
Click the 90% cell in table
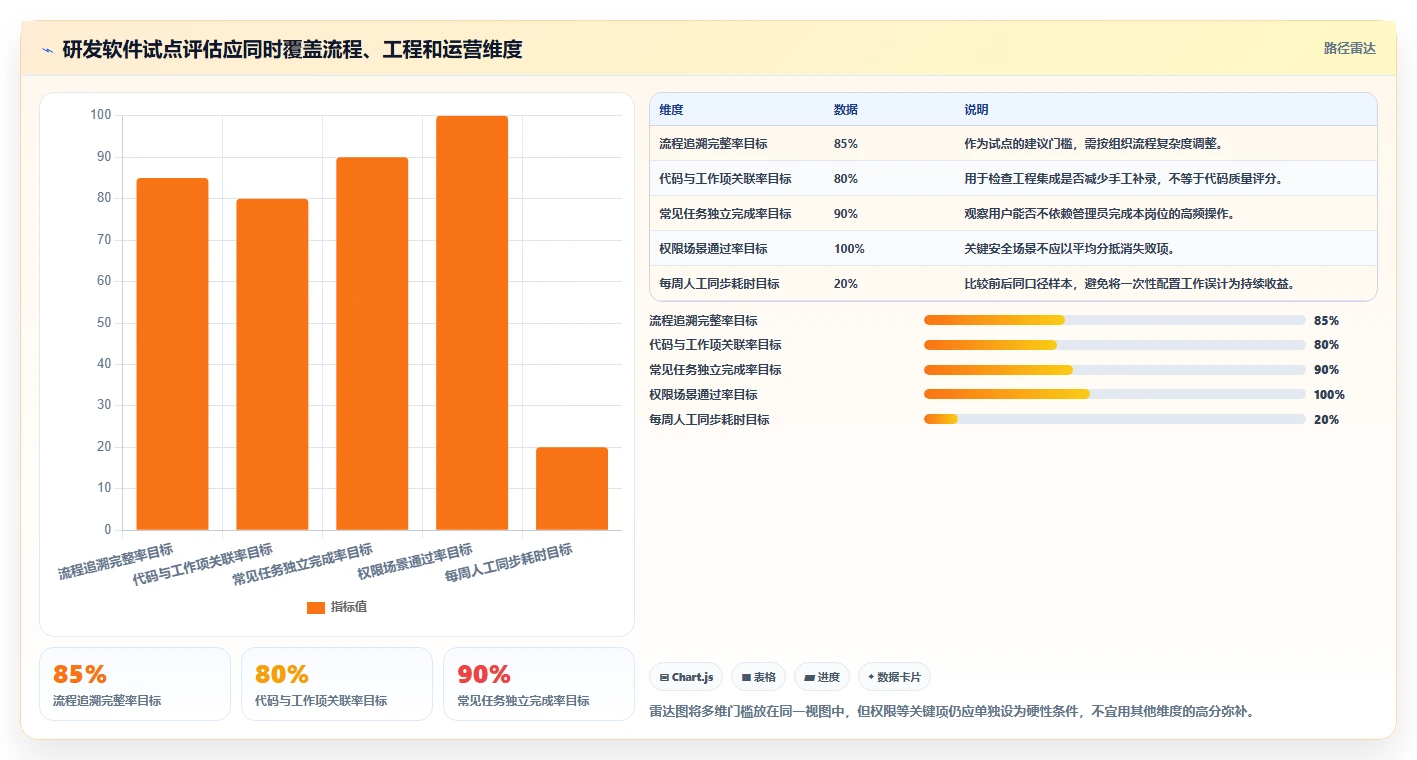[x=845, y=214]
